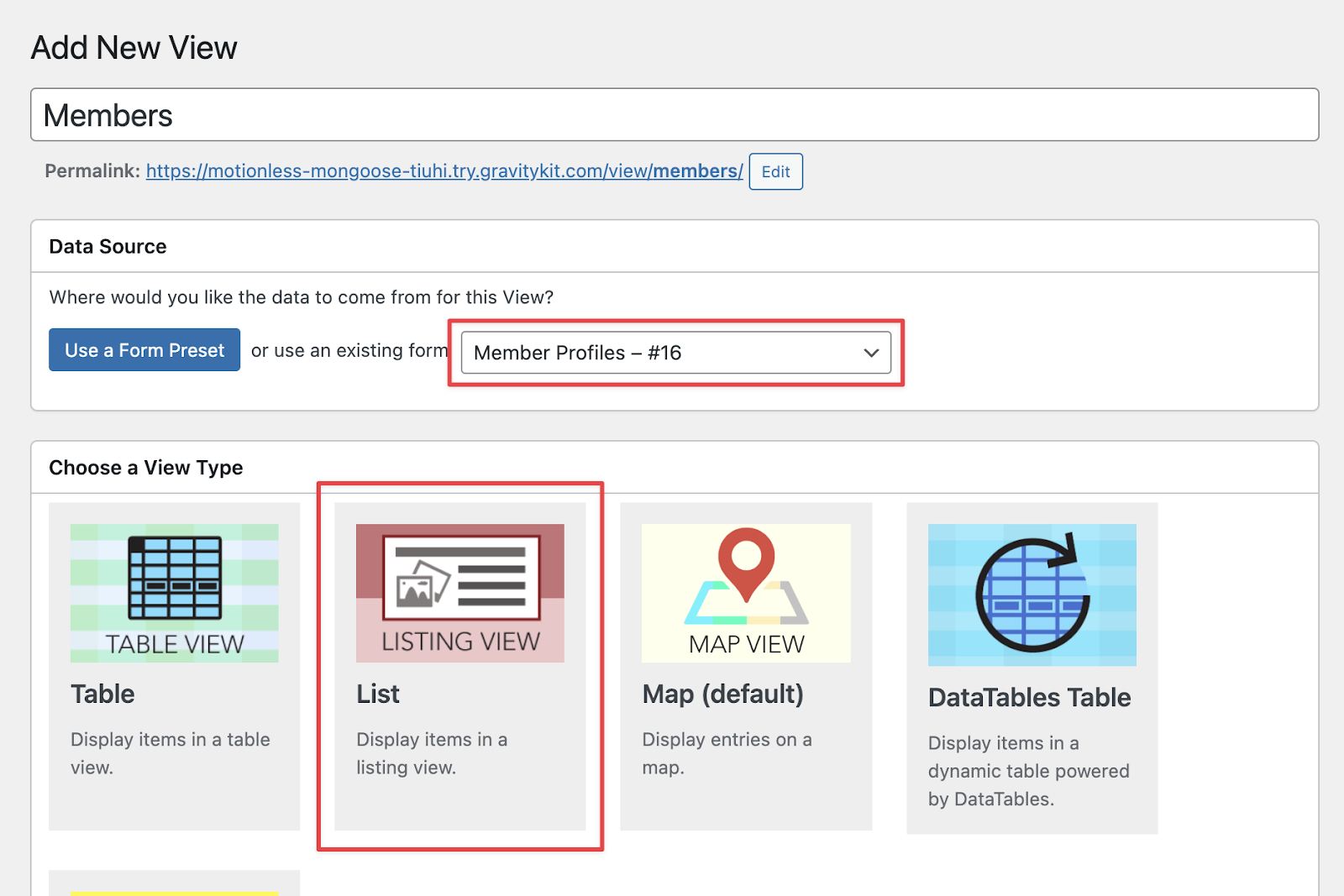This screenshot has width=1344, height=896.
Task: Click "or use an existing form" text
Action: (x=349, y=350)
